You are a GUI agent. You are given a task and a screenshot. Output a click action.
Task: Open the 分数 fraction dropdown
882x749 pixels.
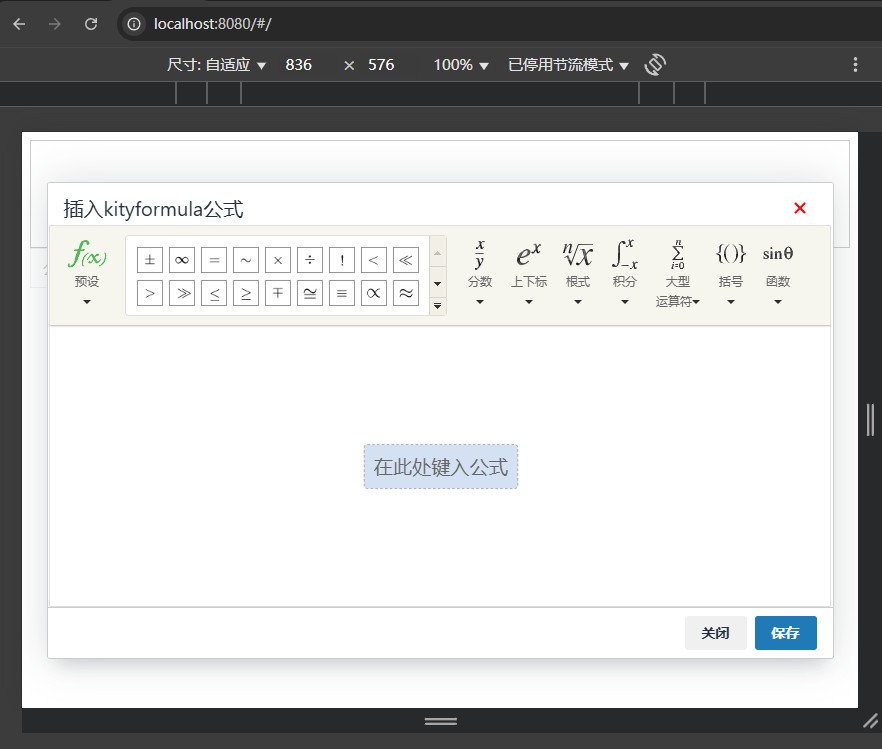pos(480,273)
